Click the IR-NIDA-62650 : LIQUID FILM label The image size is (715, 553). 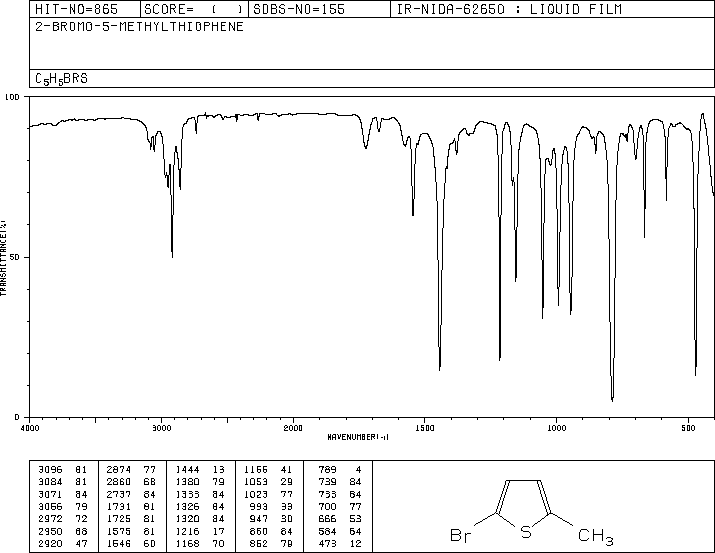point(509,9)
